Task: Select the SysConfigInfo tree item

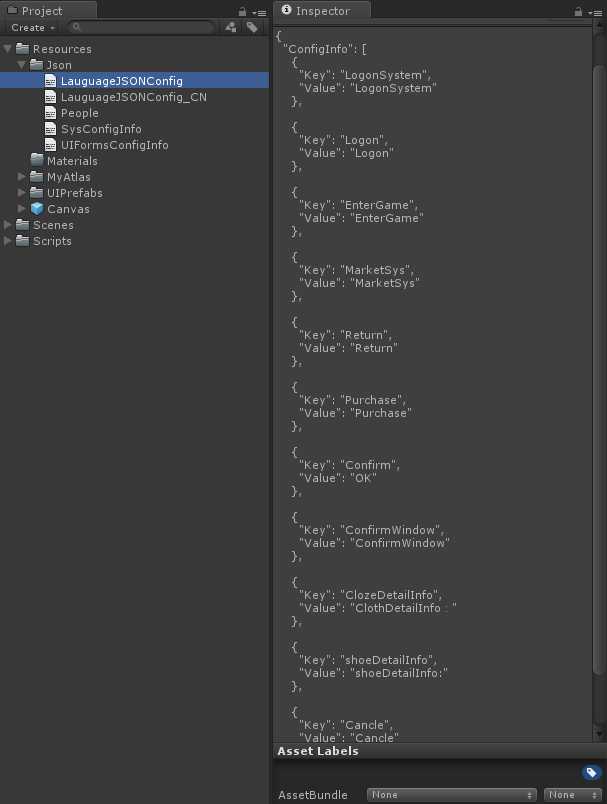Action: pos(134,129)
